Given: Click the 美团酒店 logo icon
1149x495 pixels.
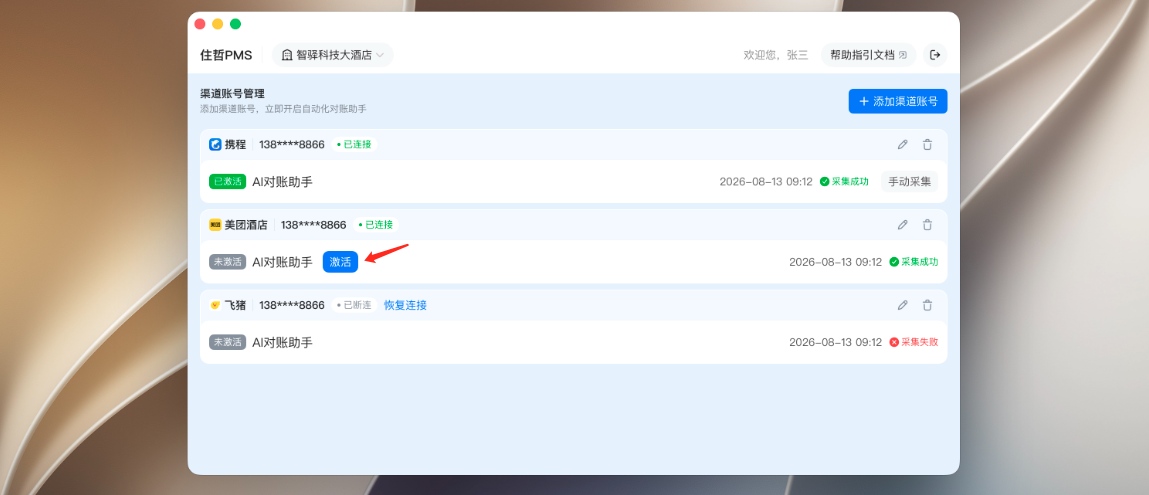Looking at the screenshot, I should click(x=215, y=225).
